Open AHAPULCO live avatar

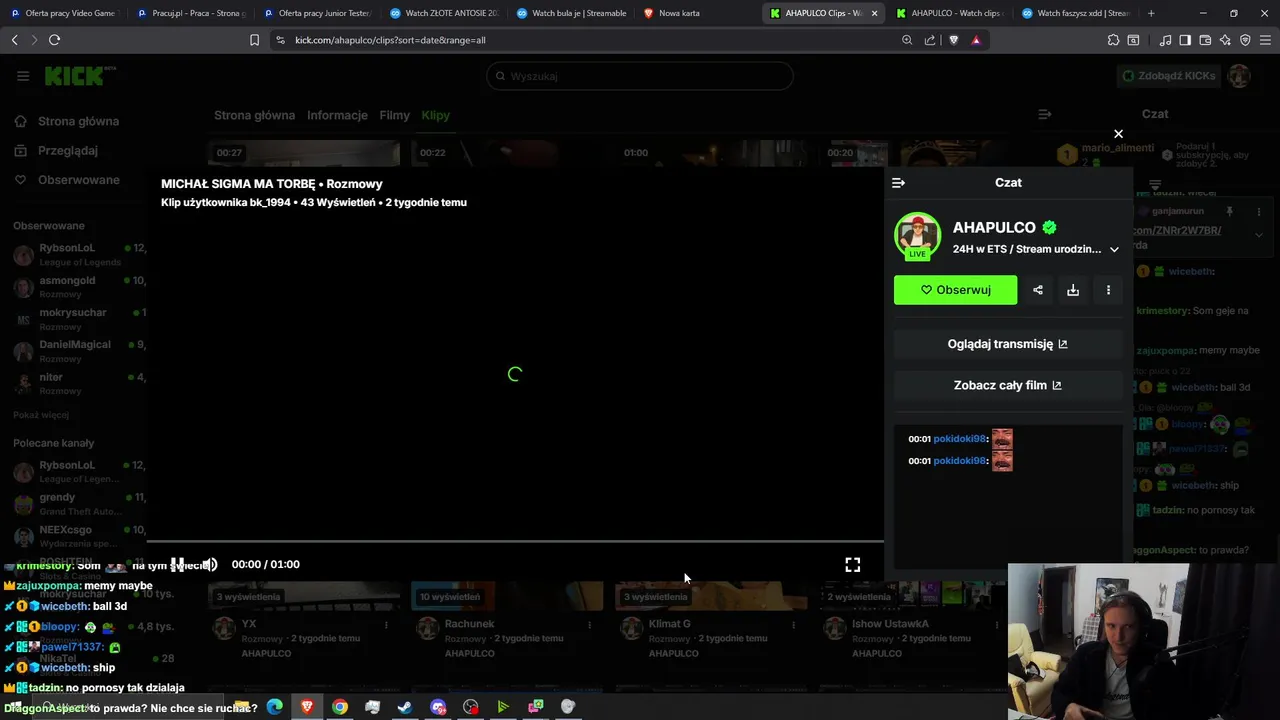coord(917,236)
